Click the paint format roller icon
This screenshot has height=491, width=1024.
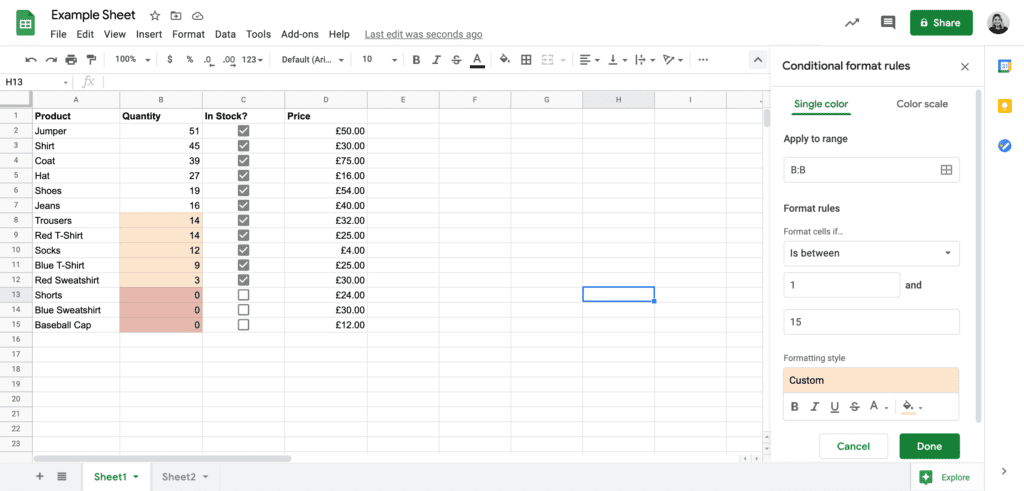[x=92, y=60]
